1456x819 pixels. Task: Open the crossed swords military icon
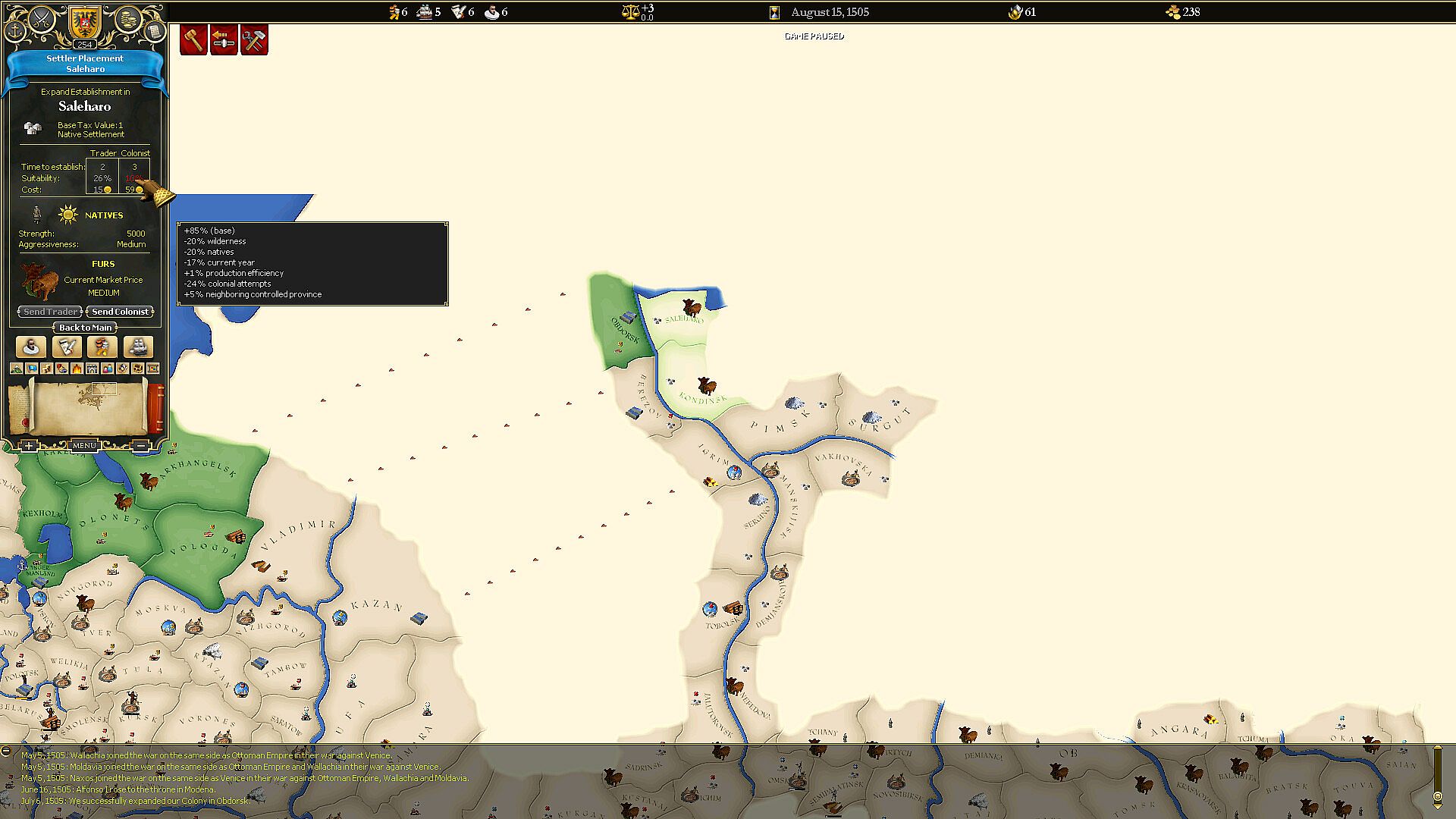(x=40, y=19)
